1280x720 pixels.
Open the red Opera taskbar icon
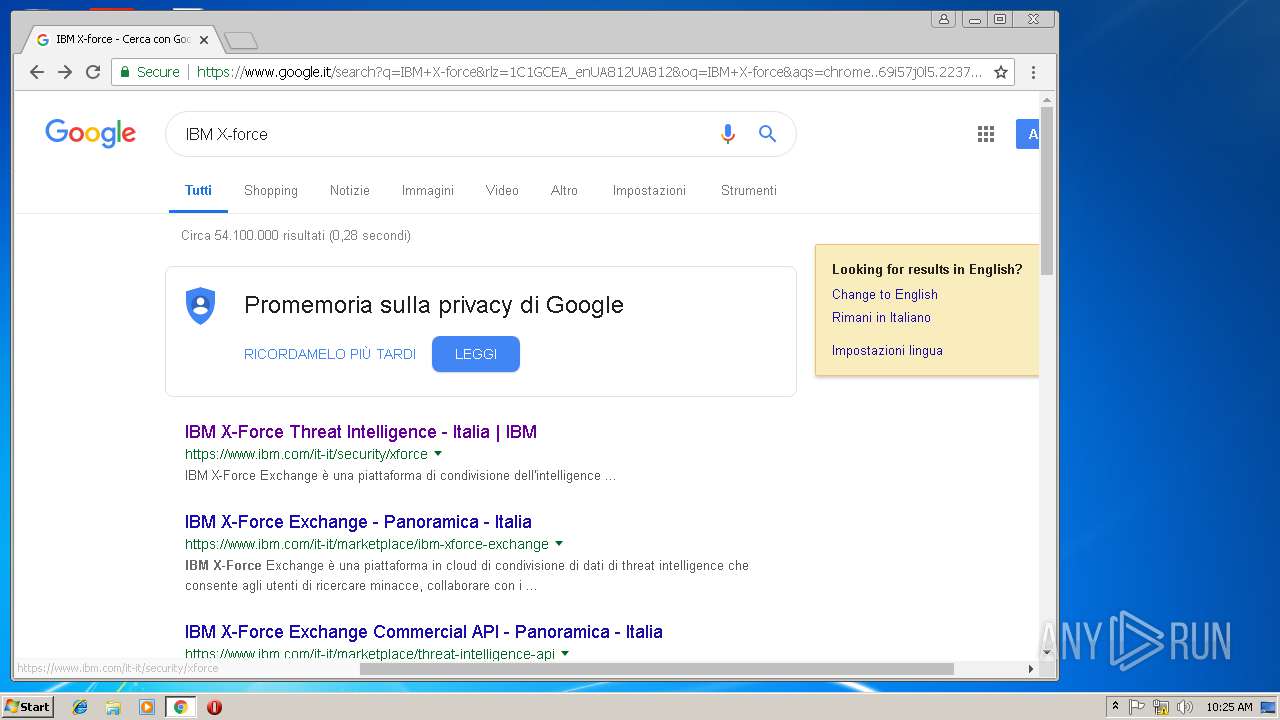[214, 707]
